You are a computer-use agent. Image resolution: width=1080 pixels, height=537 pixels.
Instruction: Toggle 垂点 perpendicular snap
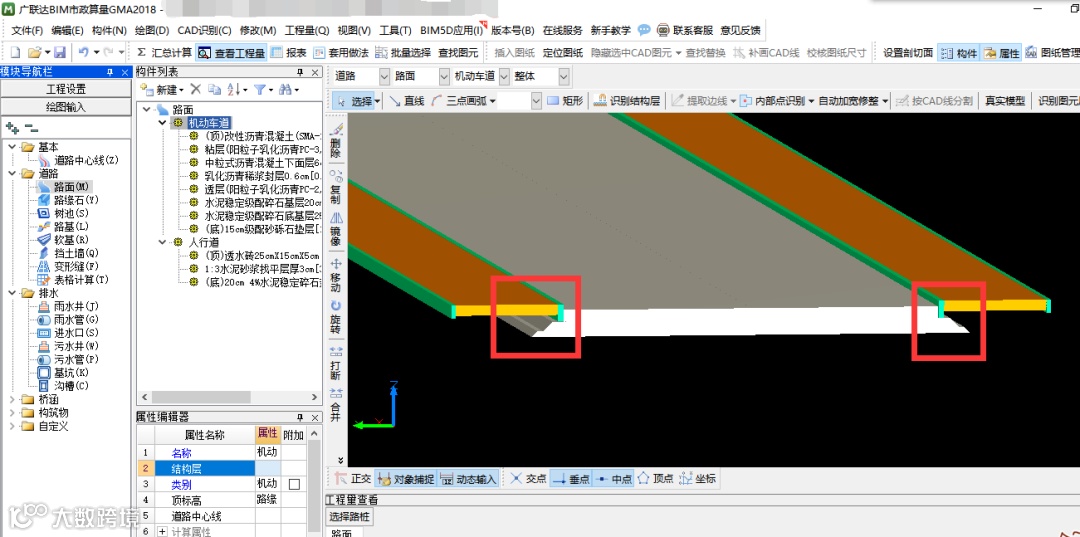(x=570, y=478)
